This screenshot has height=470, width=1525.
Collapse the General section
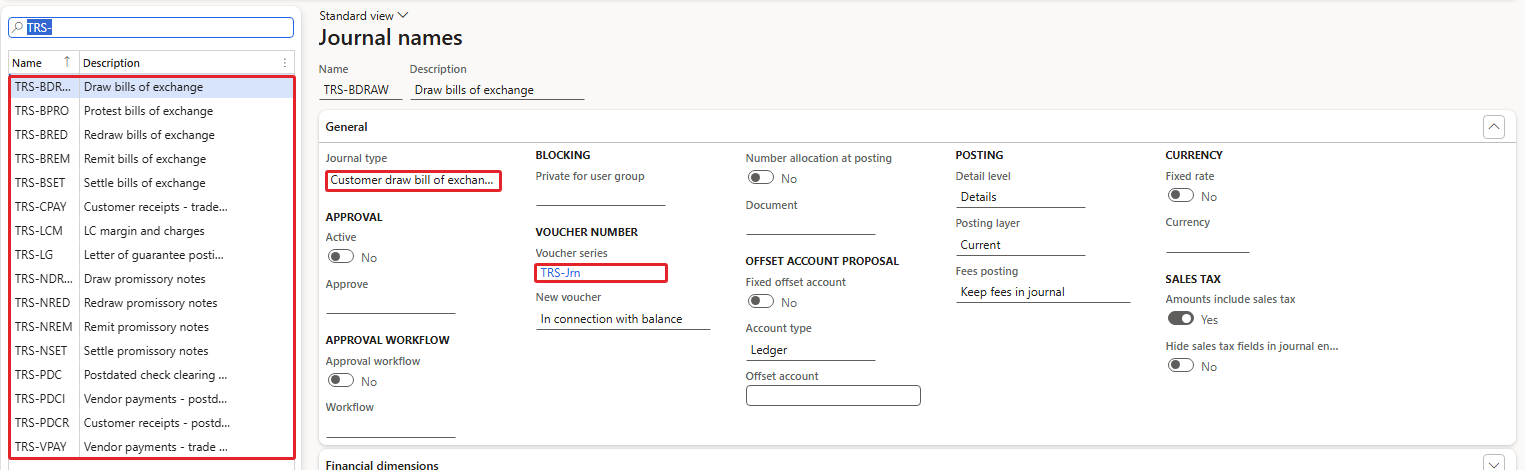(x=1493, y=127)
